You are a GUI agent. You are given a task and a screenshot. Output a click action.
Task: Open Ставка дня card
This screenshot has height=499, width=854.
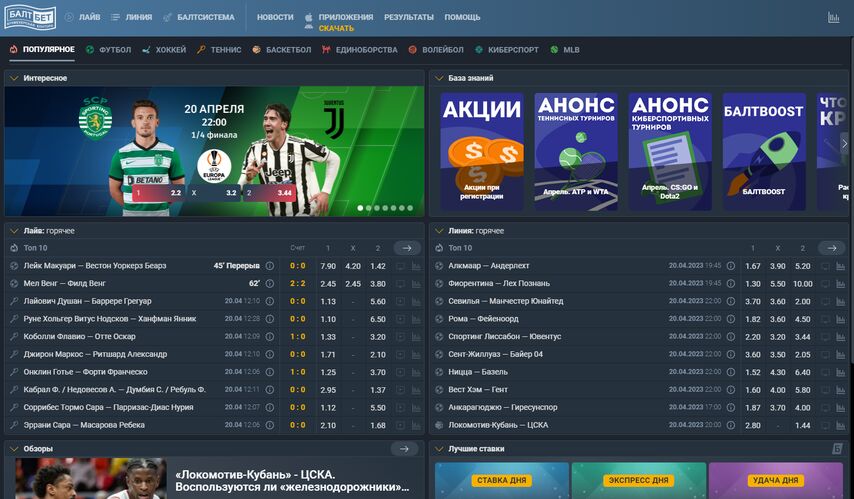click(x=502, y=480)
